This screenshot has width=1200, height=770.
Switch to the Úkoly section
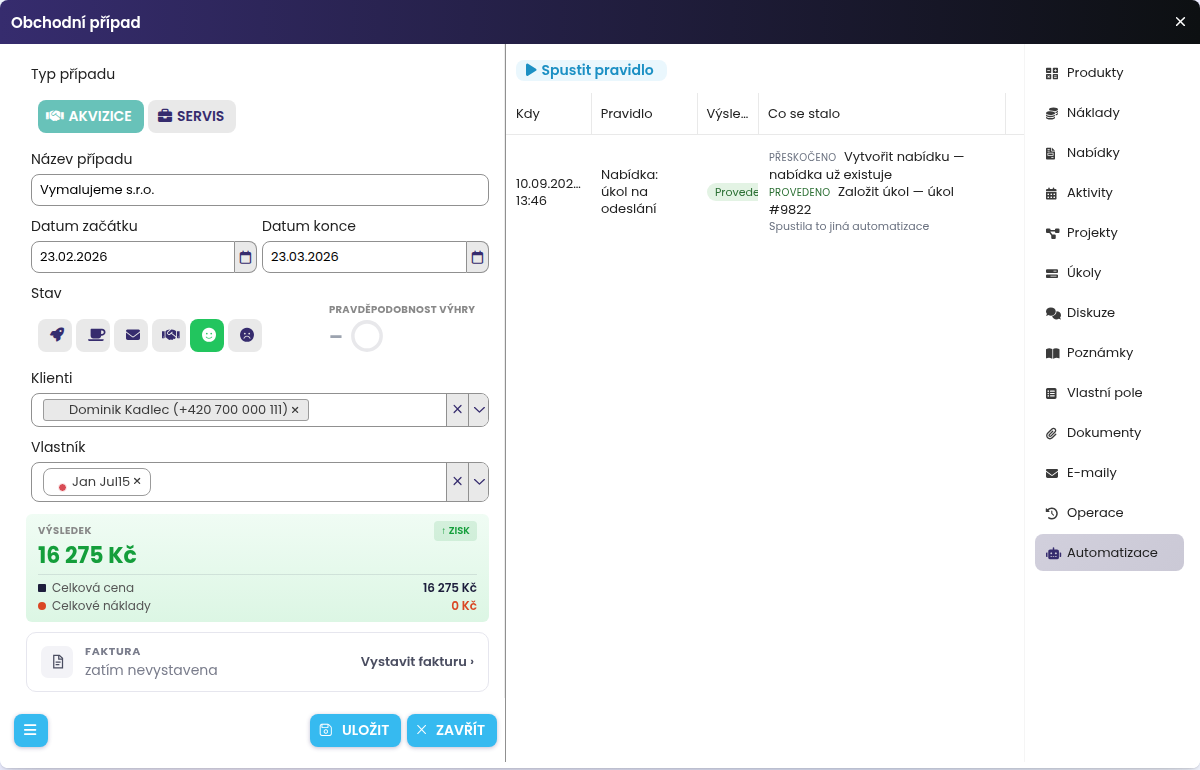click(x=1109, y=273)
